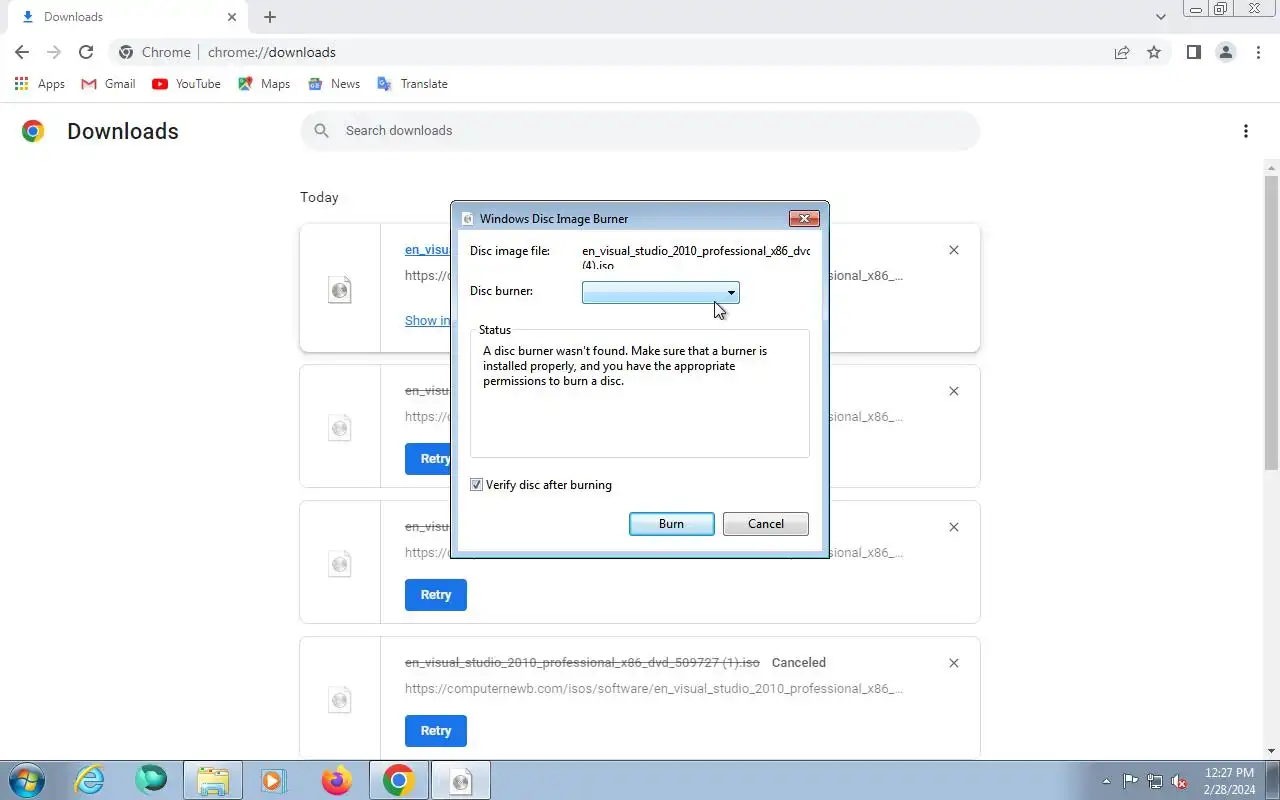Click the Burn button
The height and width of the screenshot is (800, 1280).
coord(672,524)
